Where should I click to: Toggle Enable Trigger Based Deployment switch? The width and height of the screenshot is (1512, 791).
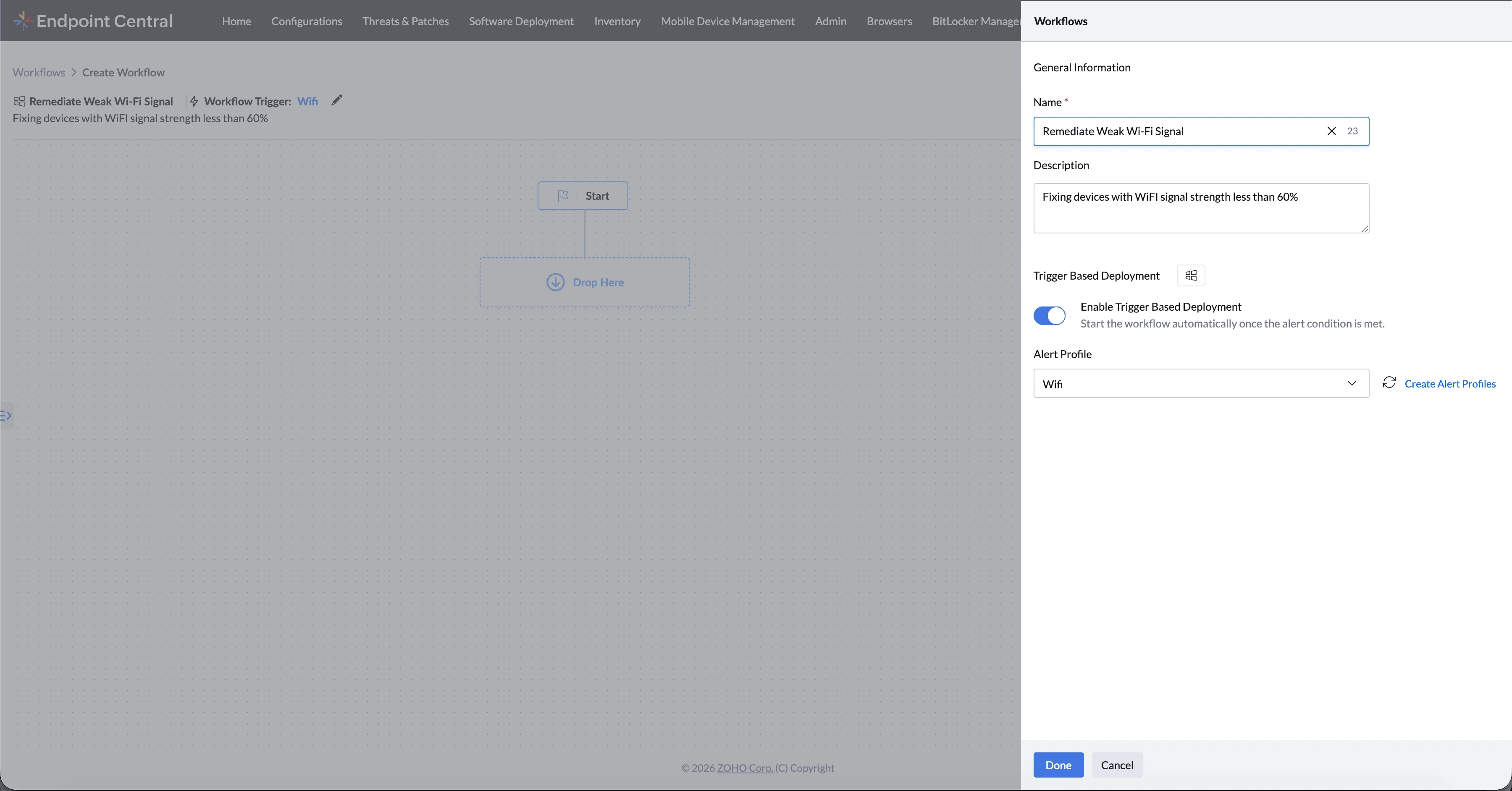pos(1050,316)
